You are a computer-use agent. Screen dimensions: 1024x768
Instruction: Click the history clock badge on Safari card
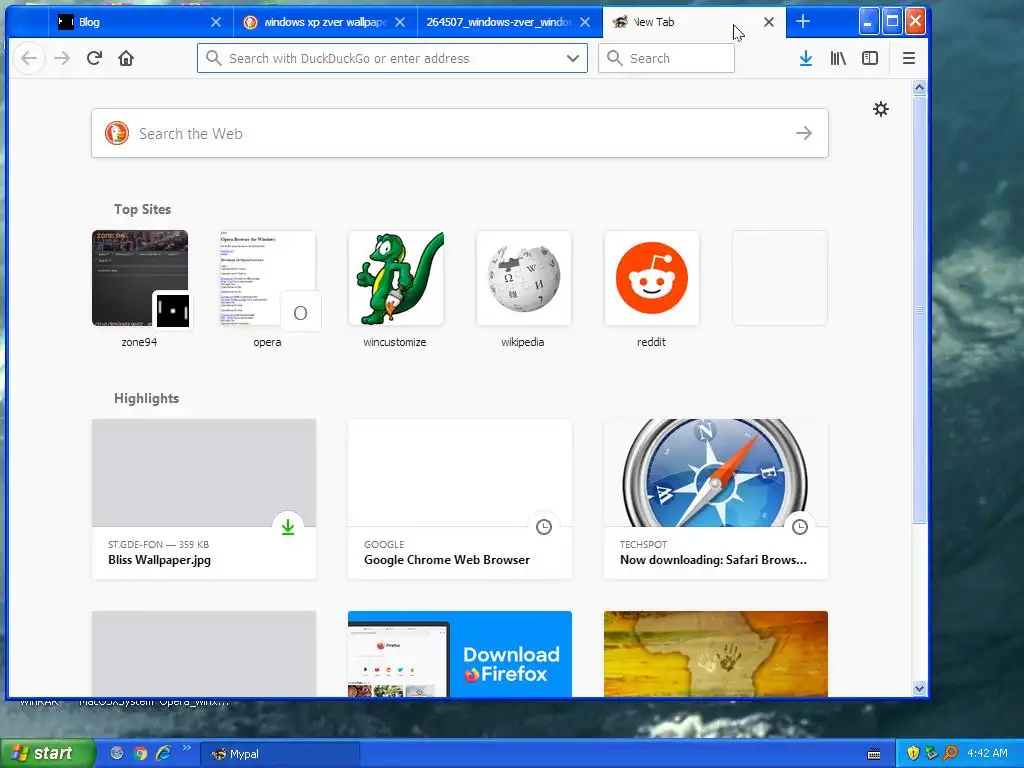coord(800,527)
